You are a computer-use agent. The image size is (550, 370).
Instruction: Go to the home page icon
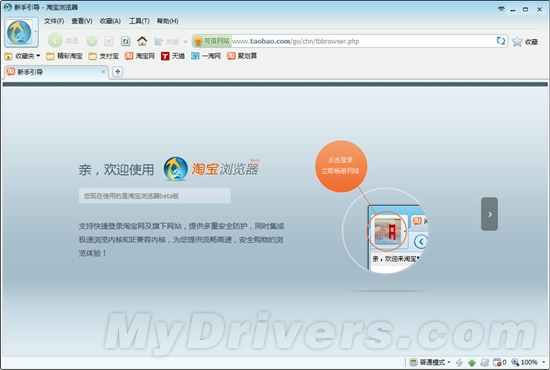click(x=142, y=41)
